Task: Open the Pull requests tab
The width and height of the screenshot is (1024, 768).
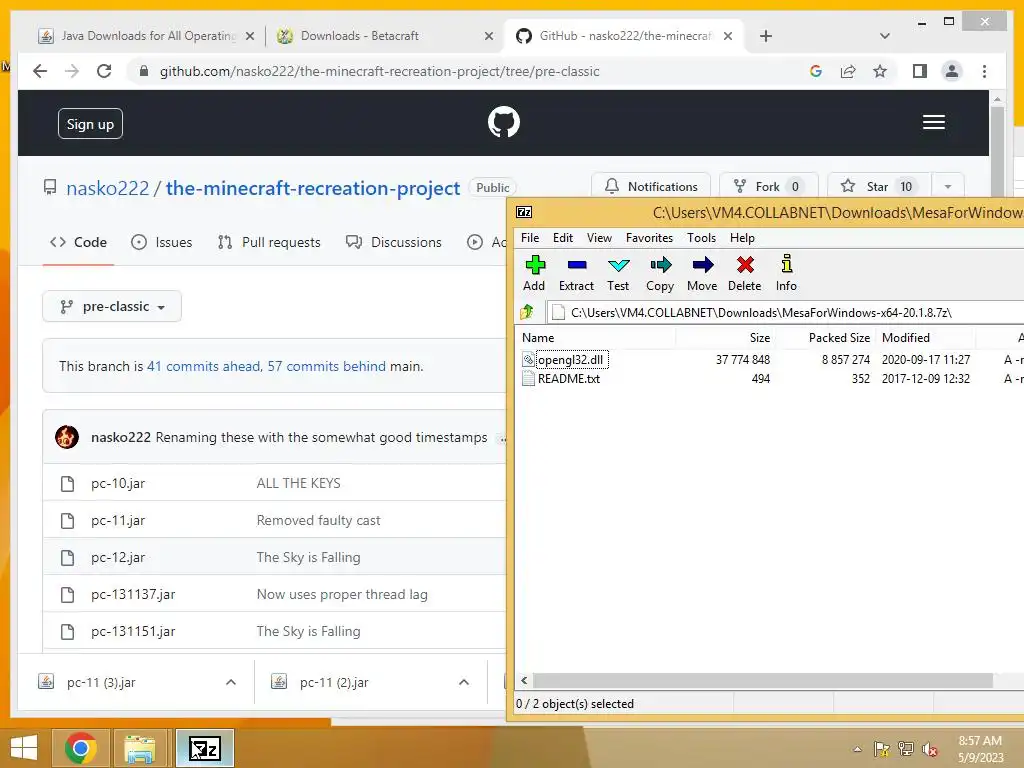Action: point(269,242)
